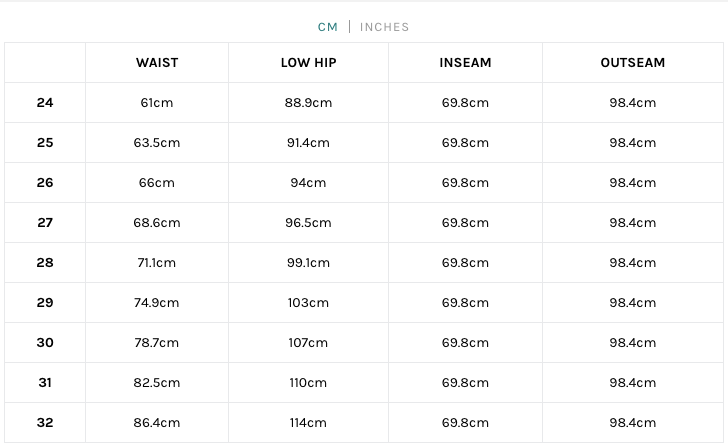Click the 74.9cm waist measurement
Image resolution: width=728 pixels, height=444 pixels.
tap(157, 303)
